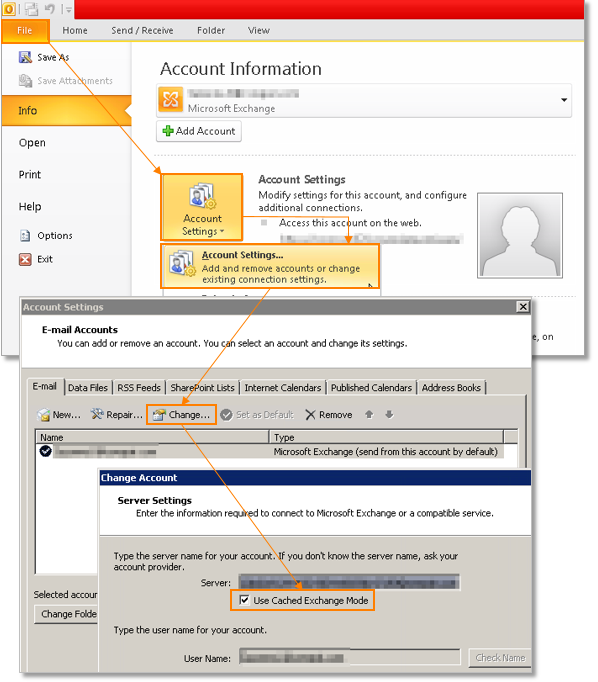This screenshot has height=682, width=598.
Task: Open the Customize Quick Access Toolbar arrow
Action: click(68, 9)
